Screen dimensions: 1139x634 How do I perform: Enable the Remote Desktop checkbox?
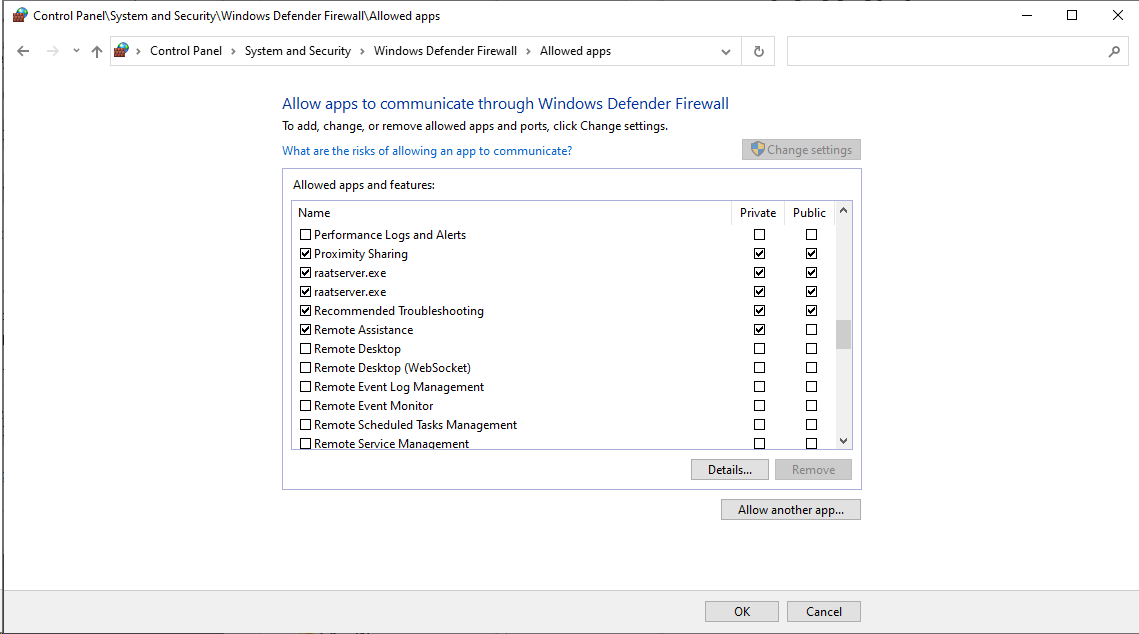pyautogui.click(x=306, y=349)
